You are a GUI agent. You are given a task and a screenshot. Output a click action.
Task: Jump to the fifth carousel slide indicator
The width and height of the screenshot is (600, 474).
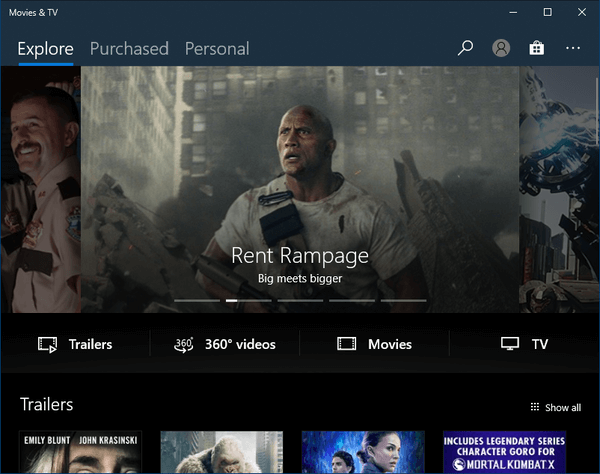coord(403,301)
